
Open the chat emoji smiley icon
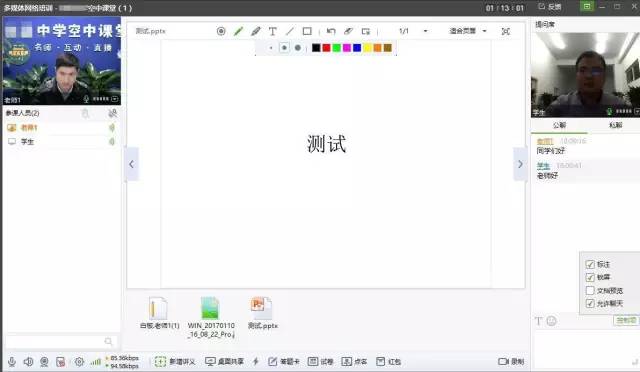click(551, 321)
